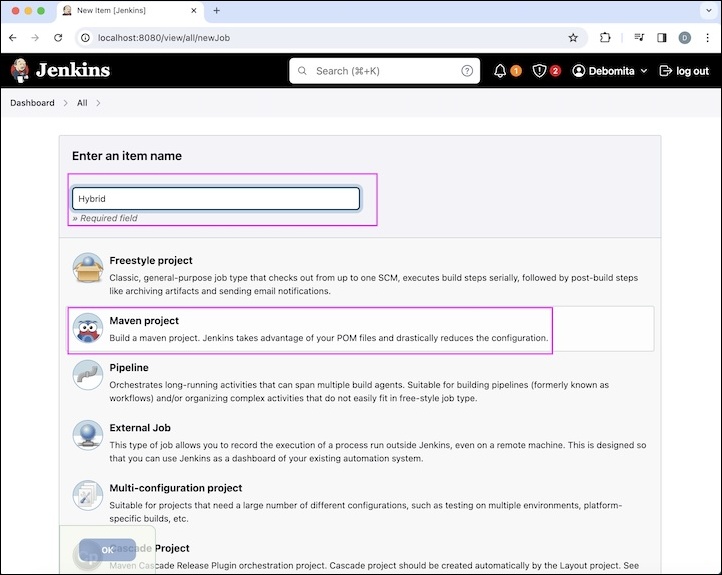Viewport: 722px width, 575px height.
Task: Select the Freestyle project icon
Action: pos(87,267)
